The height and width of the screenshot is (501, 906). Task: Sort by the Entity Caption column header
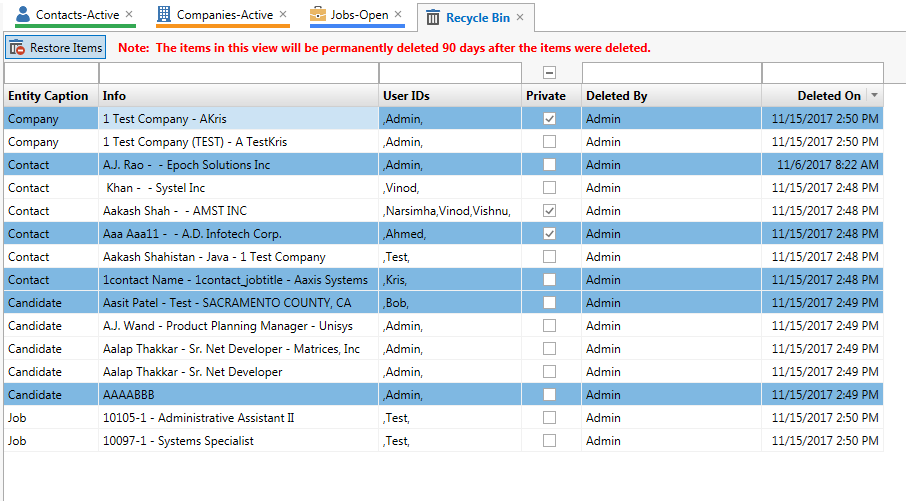click(51, 96)
